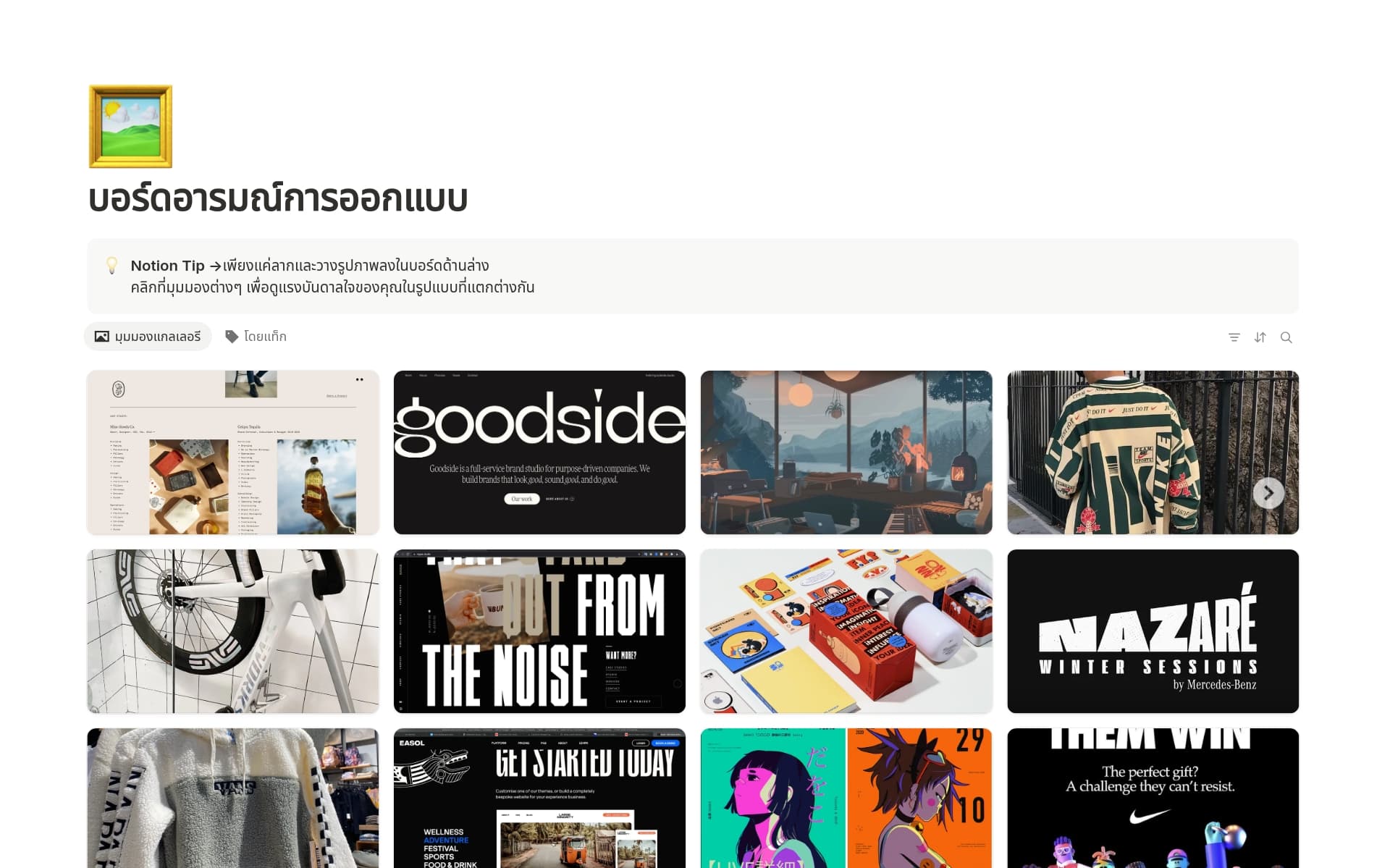Viewport: 1390px width, 868px height.
Task: Click the lightbulb Notion Tip icon
Action: pyautogui.click(x=112, y=266)
